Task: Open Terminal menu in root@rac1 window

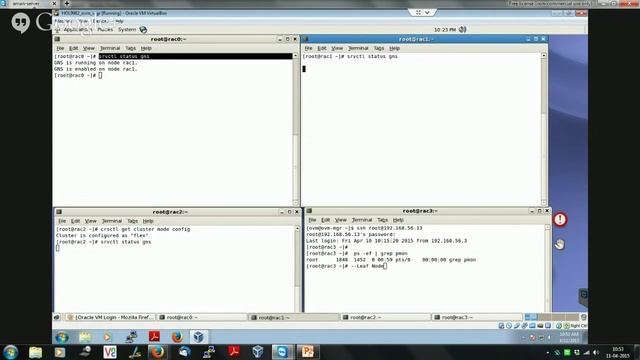Action: point(358,48)
